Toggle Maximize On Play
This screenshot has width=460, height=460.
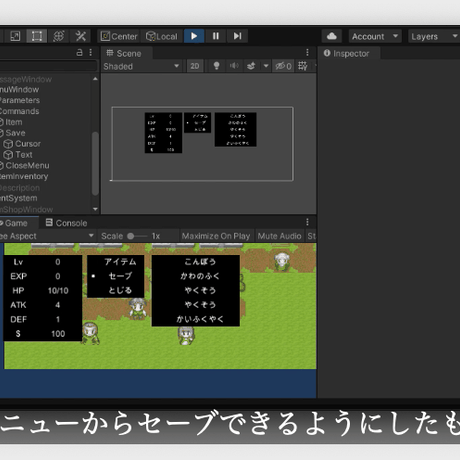216,236
